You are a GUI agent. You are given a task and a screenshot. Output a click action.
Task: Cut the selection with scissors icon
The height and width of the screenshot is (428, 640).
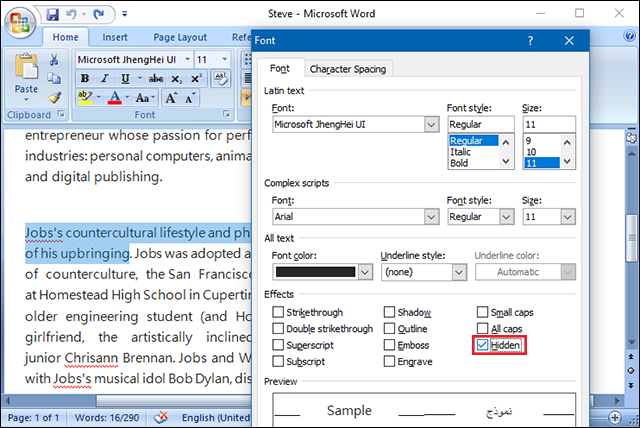[x=53, y=60]
